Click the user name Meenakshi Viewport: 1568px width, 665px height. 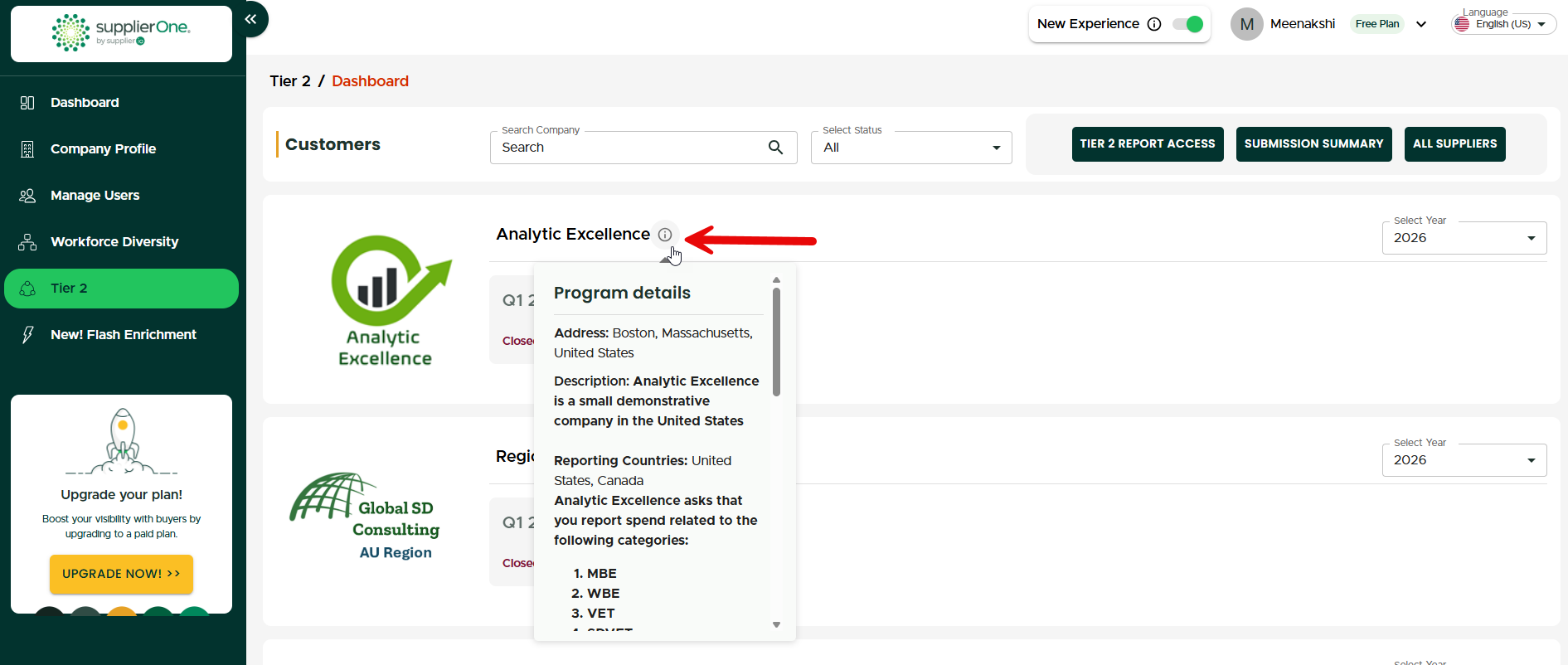pyautogui.click(x=1303, y=24)
